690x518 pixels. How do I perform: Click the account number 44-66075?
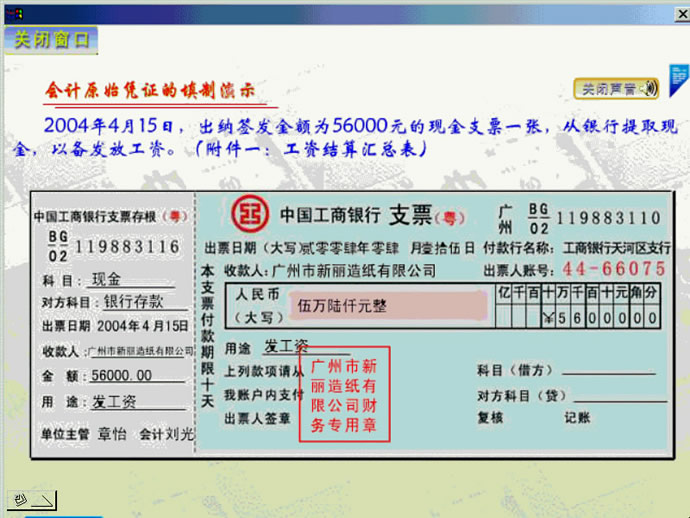(614, 268)
